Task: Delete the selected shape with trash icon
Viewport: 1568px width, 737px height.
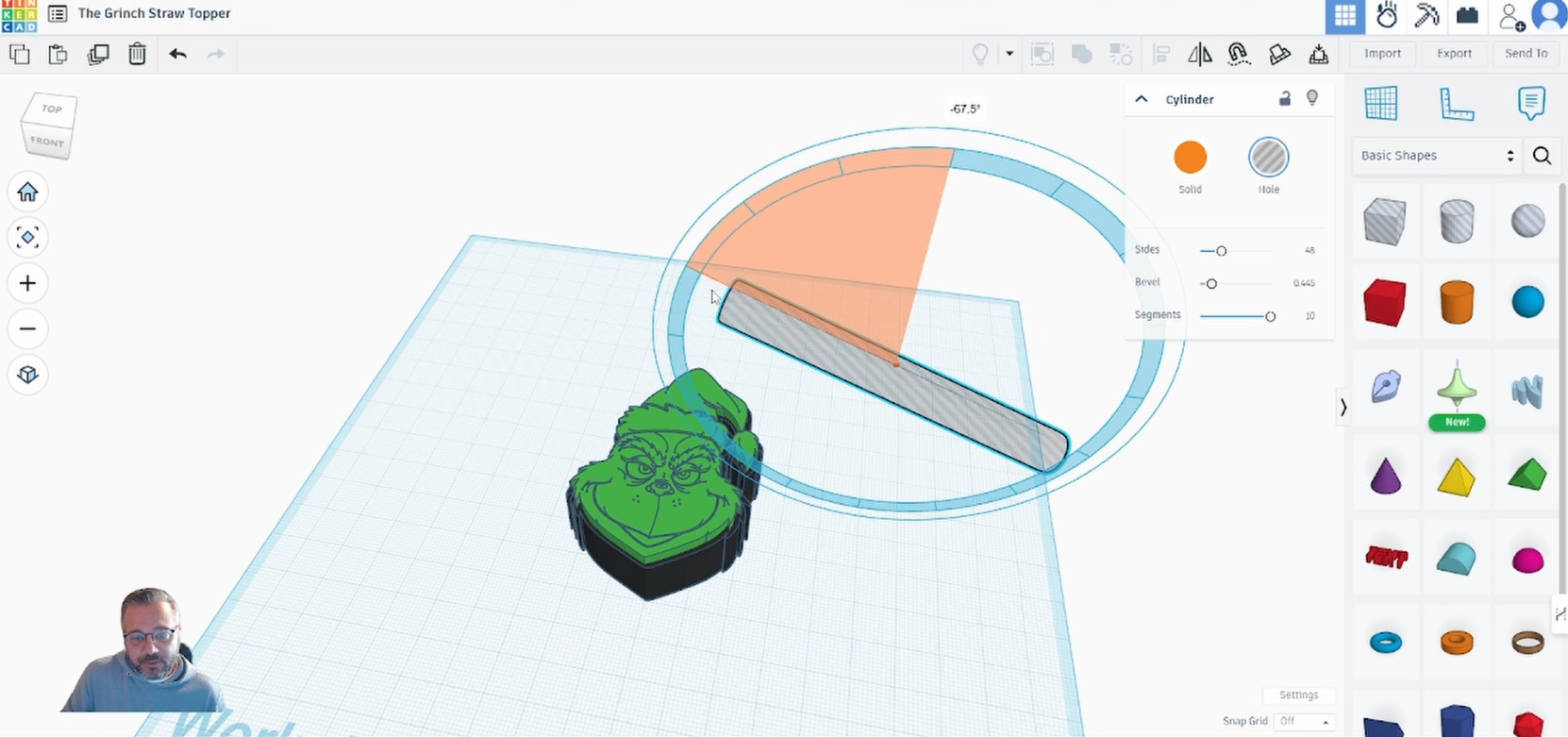Action: coord(137,54)
